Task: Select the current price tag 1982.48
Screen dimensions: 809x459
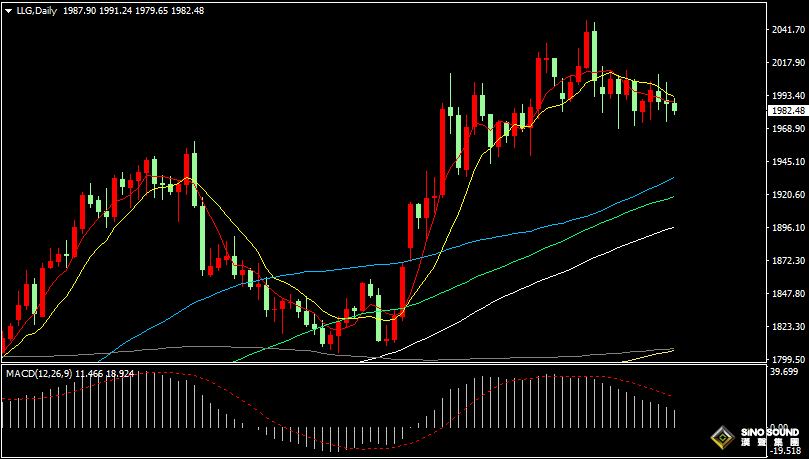Action: (x=788, y=110)
